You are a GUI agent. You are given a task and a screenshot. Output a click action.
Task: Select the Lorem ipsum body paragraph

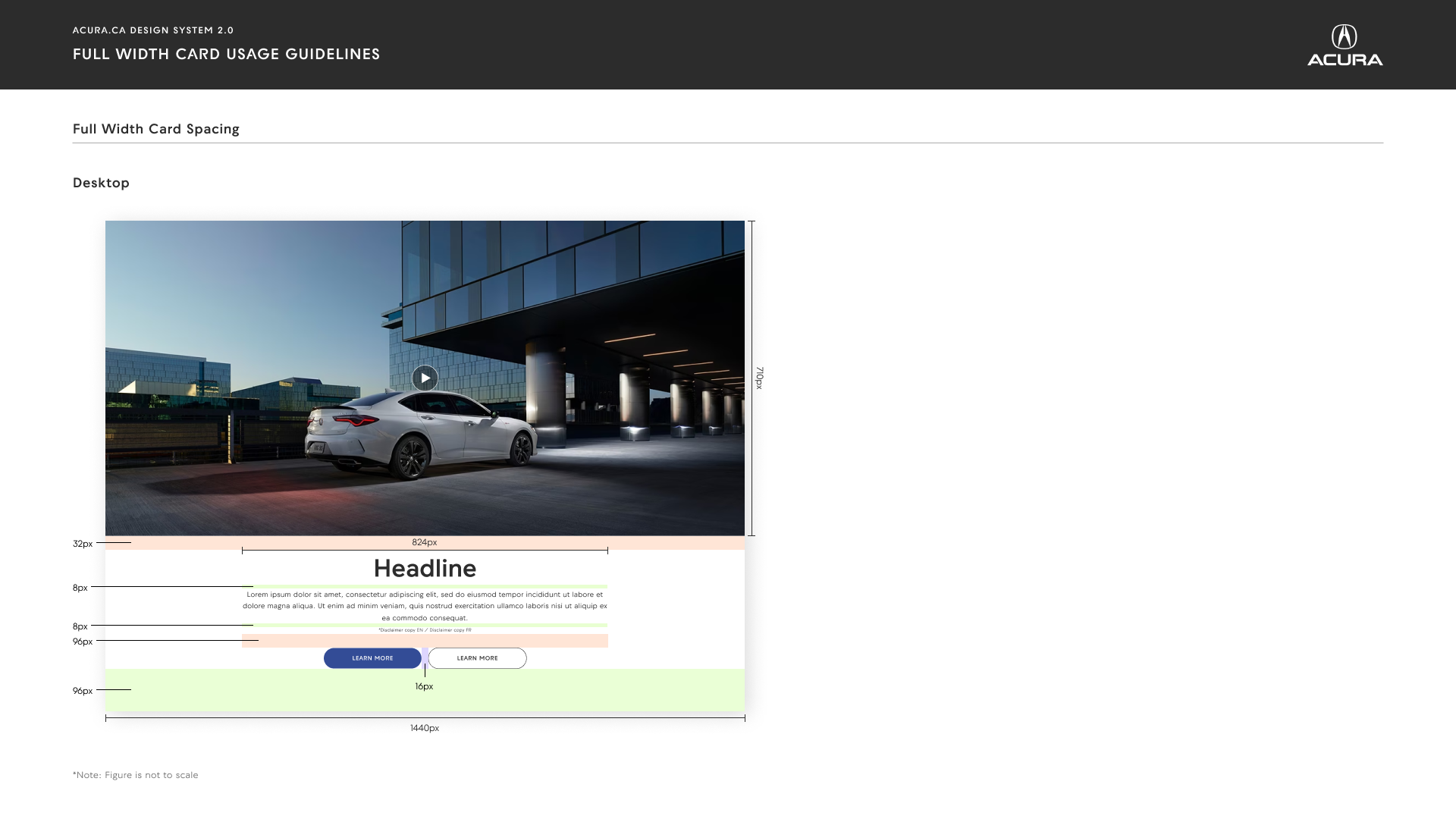click(425, 606)
